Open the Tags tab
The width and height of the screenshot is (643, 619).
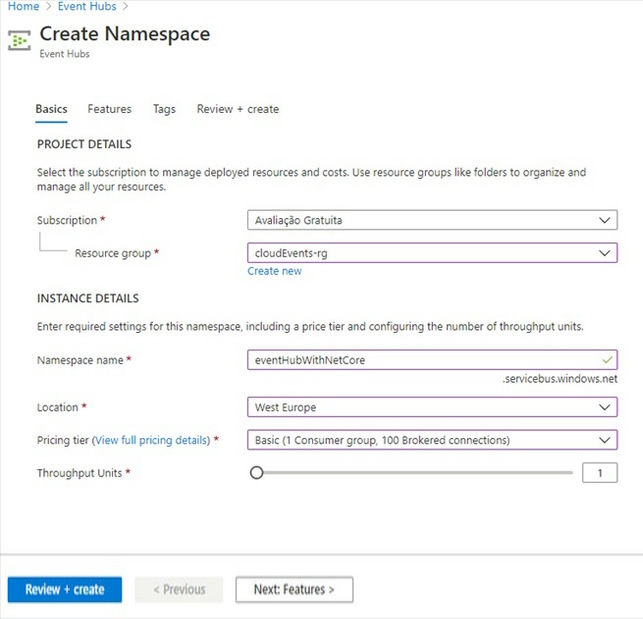164,109
